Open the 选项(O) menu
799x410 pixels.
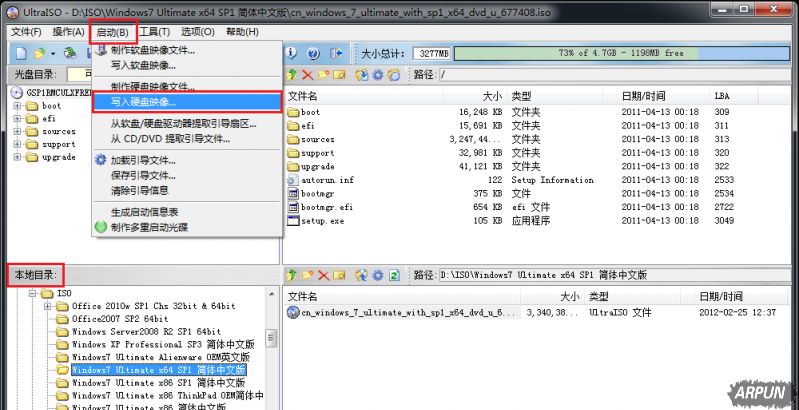(x=198, y=32)
